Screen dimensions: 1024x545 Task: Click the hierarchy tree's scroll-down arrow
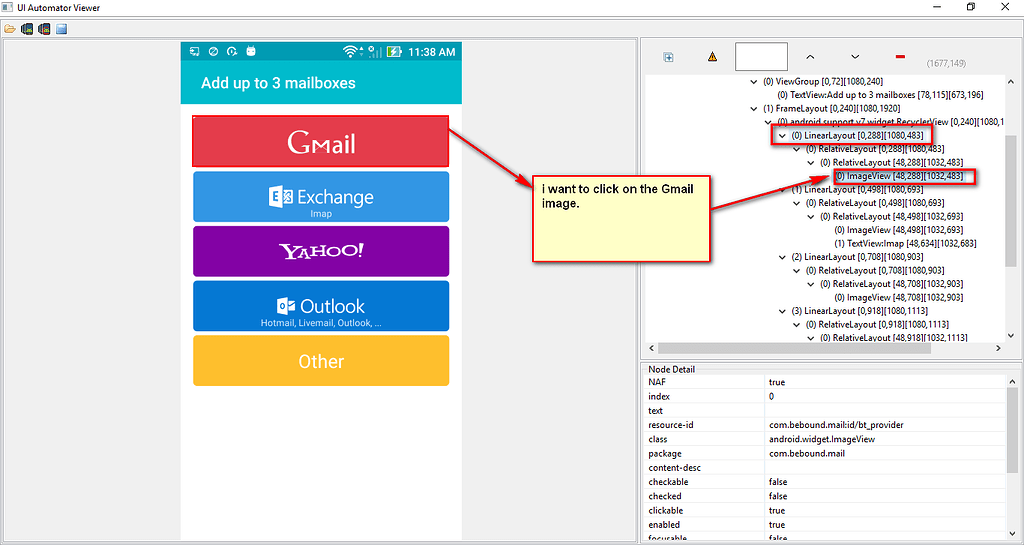point(1012,335)
